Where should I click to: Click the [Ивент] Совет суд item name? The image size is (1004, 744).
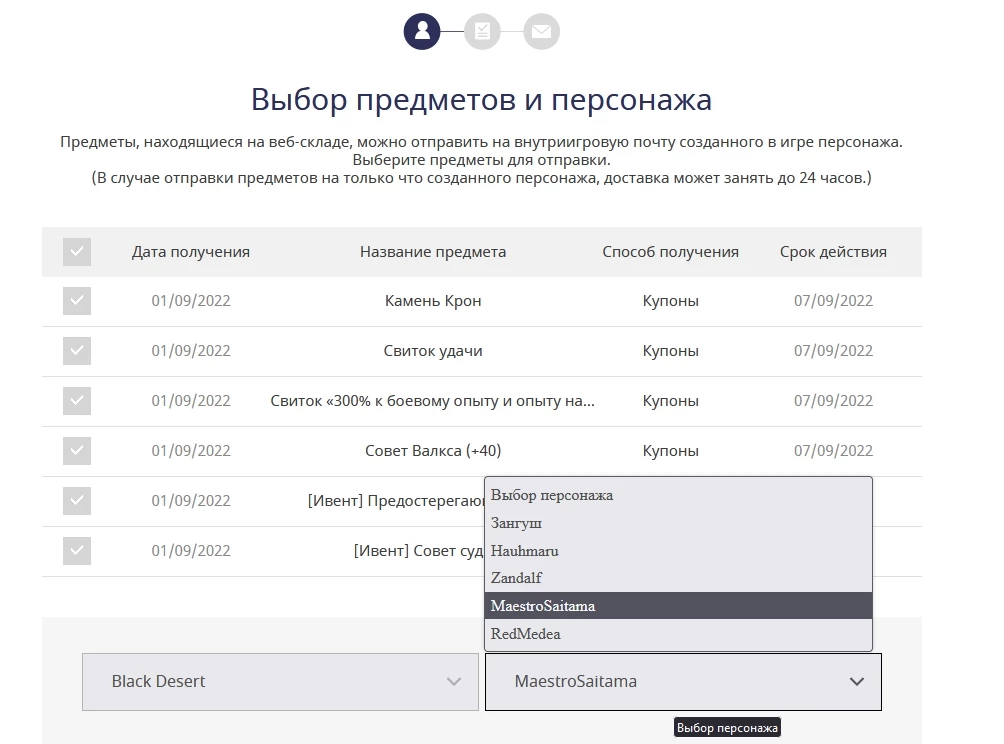tap(419, 551)
